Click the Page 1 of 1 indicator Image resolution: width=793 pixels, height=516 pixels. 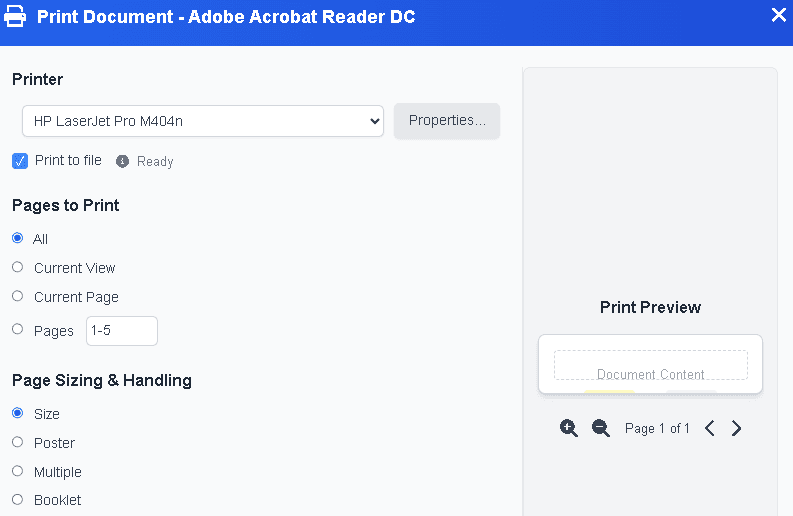click(657, 428)
